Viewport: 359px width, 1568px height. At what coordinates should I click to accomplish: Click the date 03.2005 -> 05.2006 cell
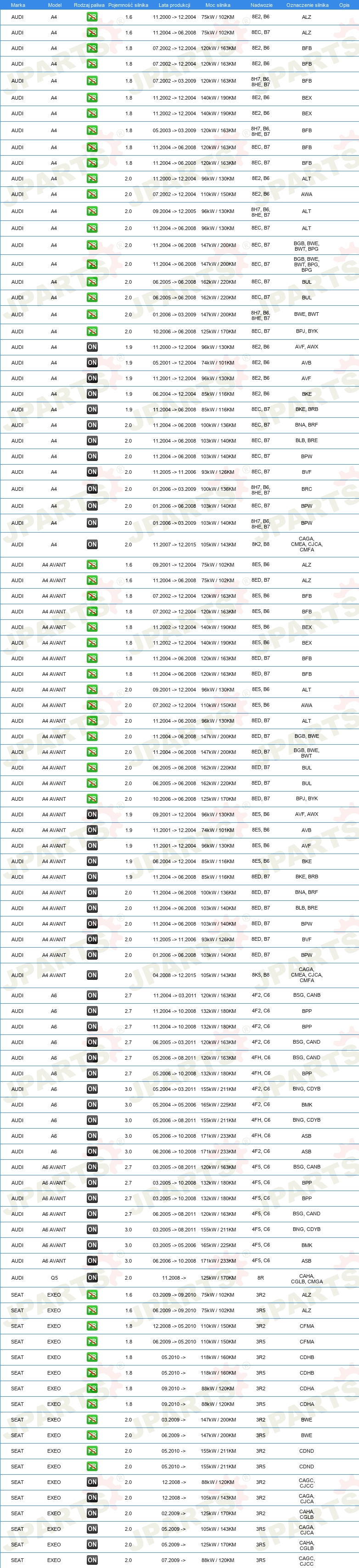click(x=174, y=1245)
